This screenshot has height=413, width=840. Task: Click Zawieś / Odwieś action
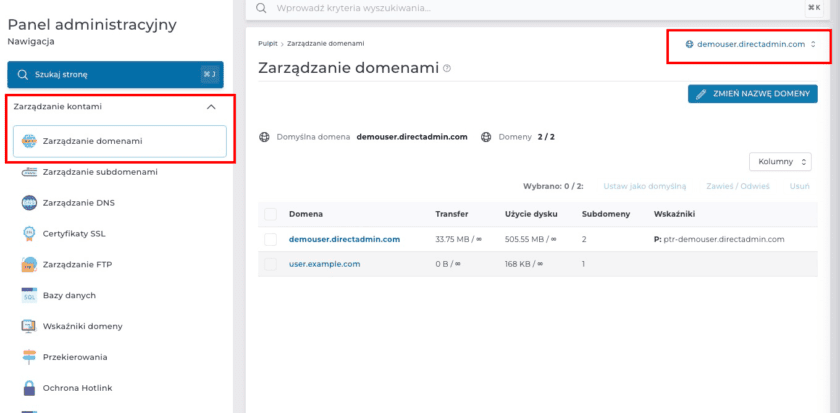click(738, 186)
